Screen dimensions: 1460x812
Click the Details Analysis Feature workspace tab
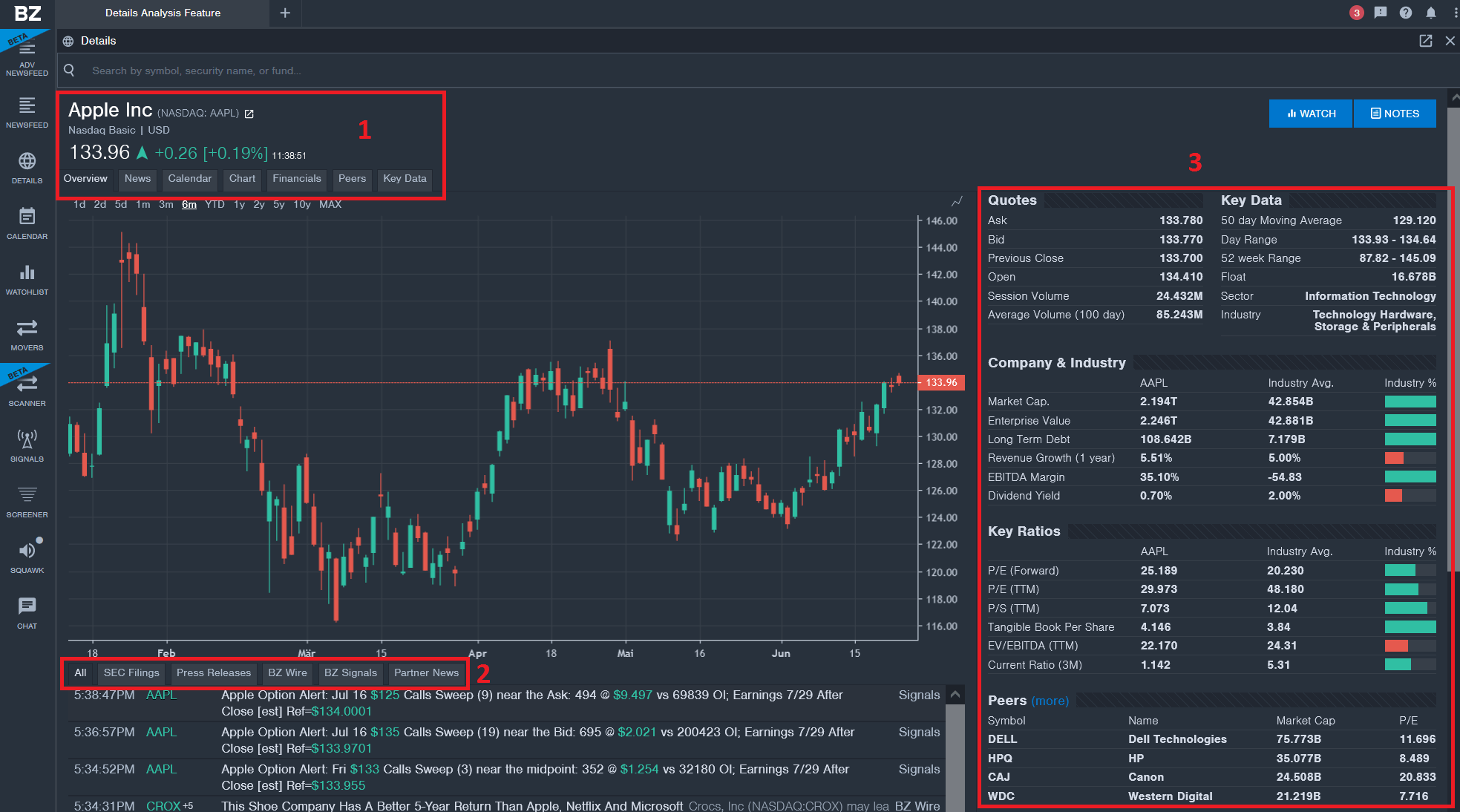163,13
